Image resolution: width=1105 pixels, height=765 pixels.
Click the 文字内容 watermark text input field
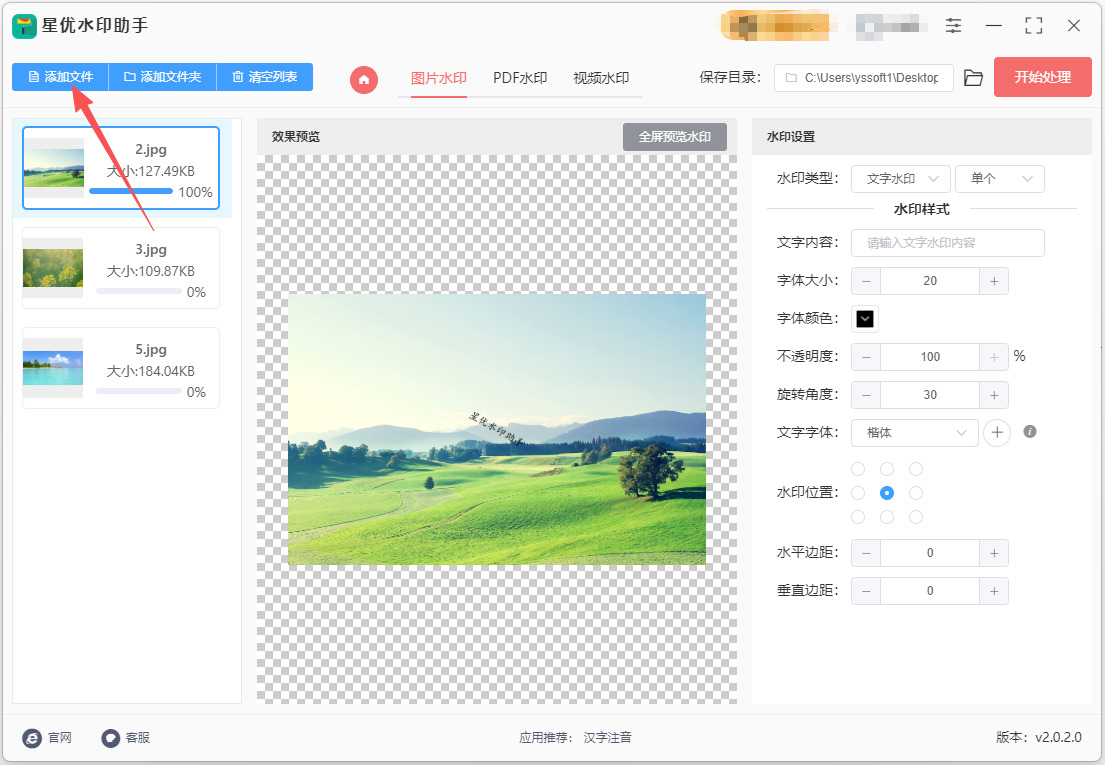pyautogui.click(x=947, y=243)
